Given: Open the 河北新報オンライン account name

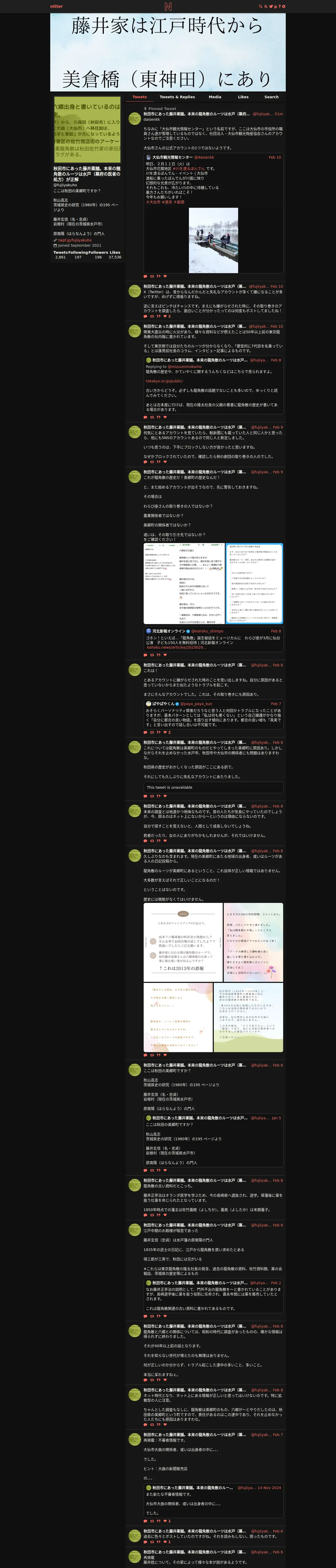Looking at the screenshot, I should [168, 631].
